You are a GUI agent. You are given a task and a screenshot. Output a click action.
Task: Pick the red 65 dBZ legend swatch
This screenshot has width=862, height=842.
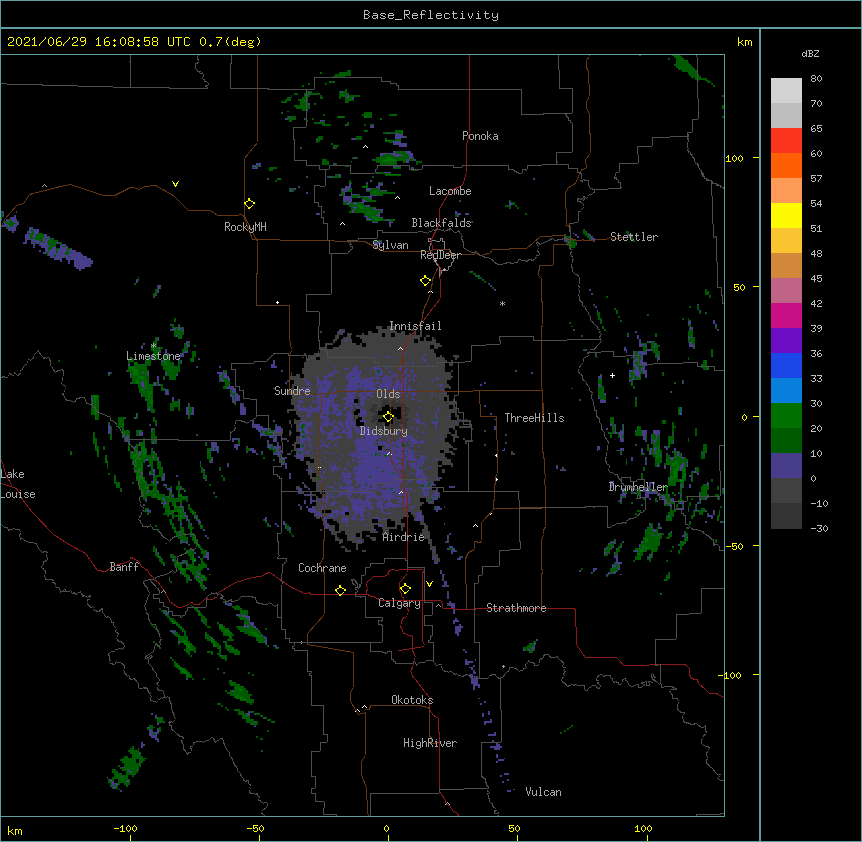click(x=786, y=141)
